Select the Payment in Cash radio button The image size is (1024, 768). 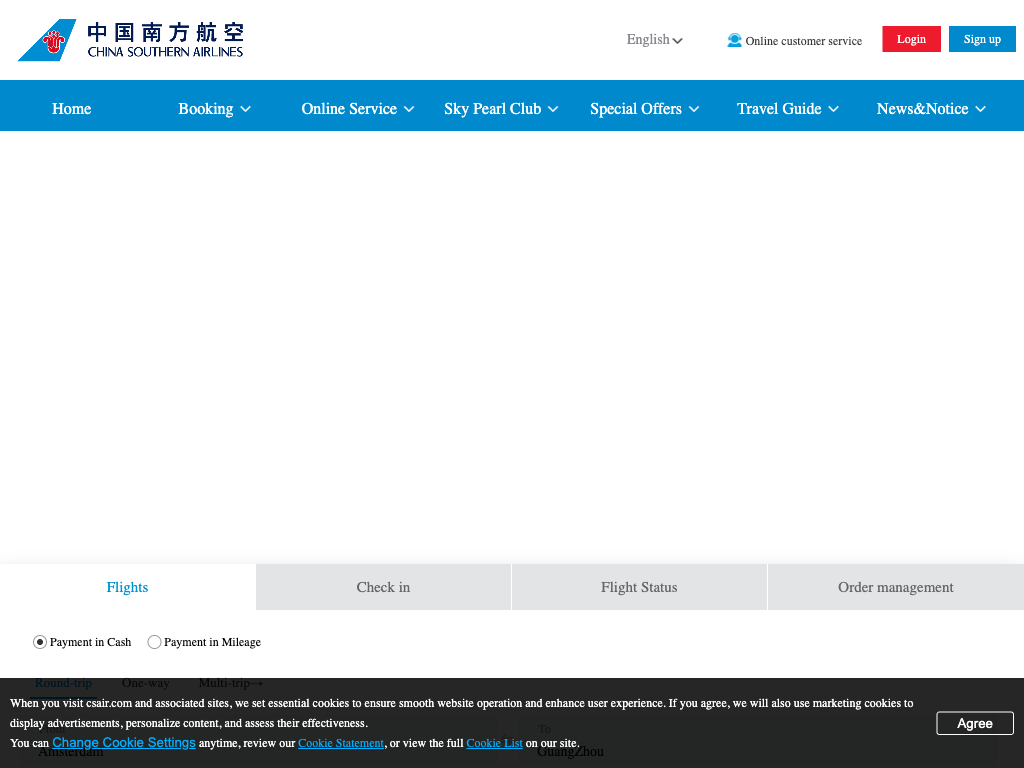40,642
